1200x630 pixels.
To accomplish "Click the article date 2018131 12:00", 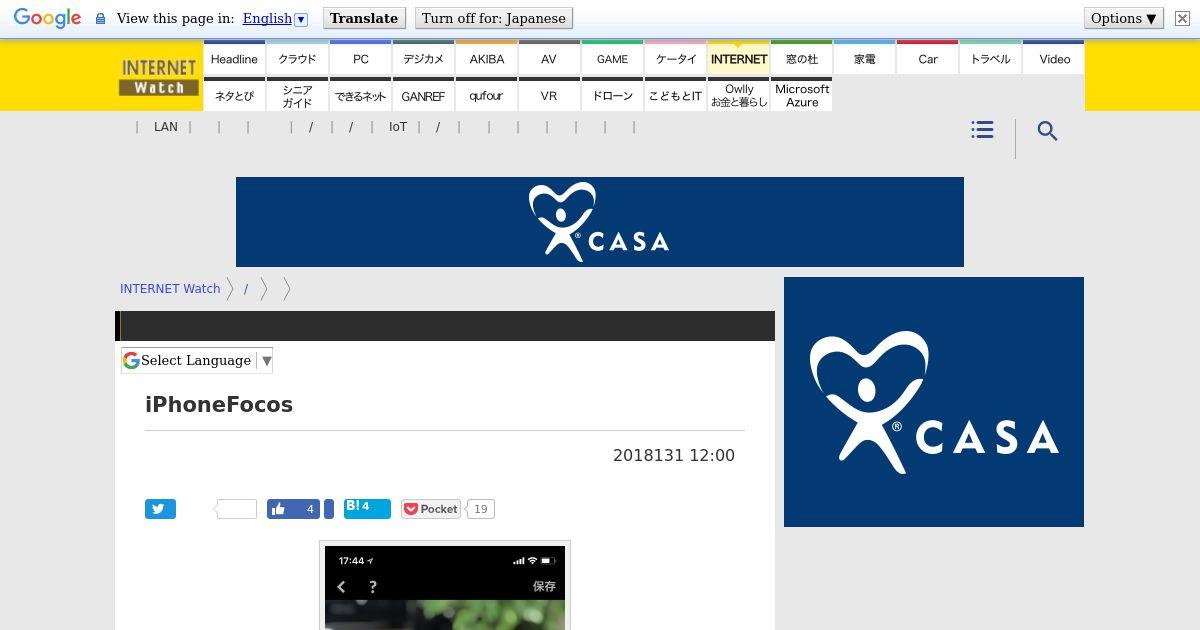I will click(x=674, y=455).
